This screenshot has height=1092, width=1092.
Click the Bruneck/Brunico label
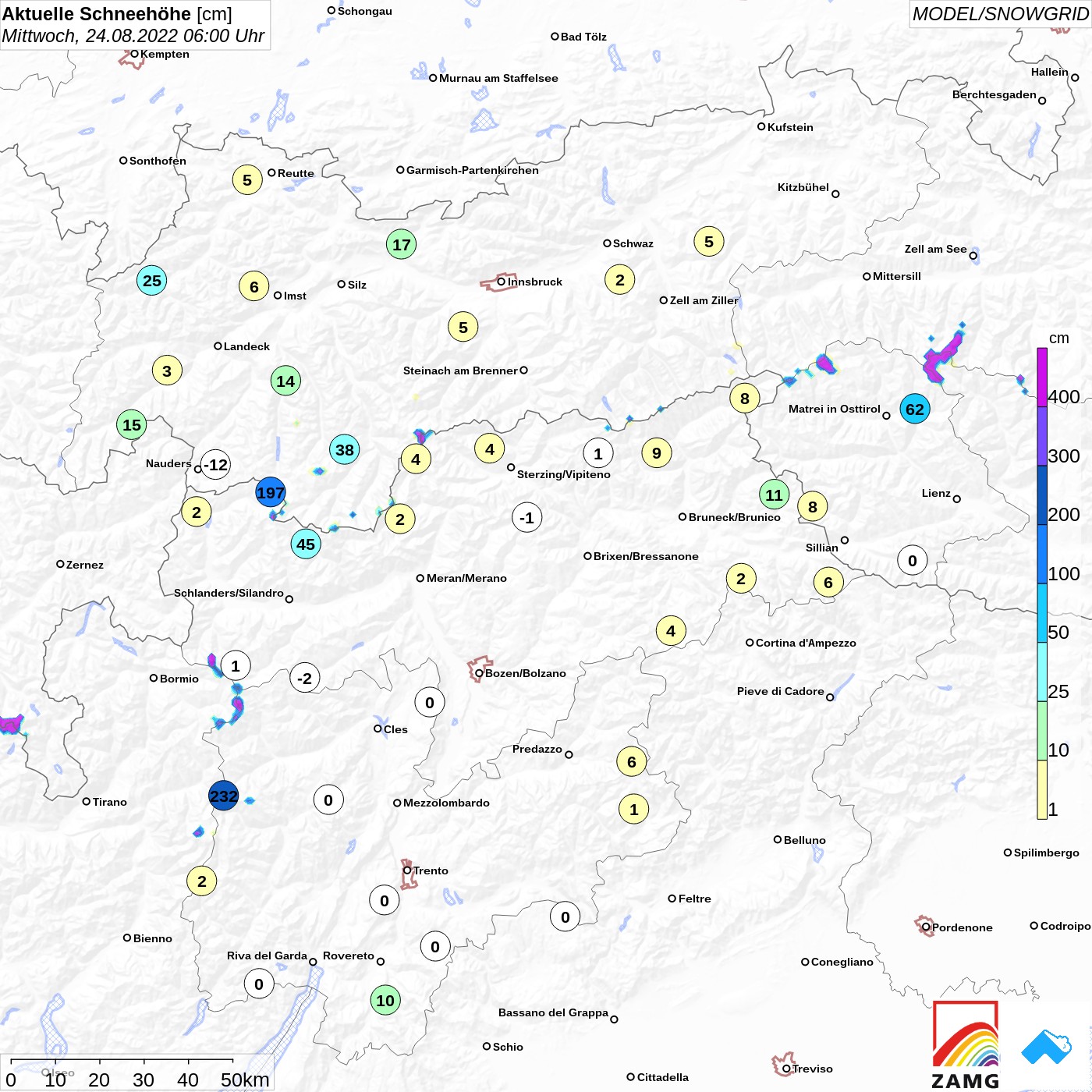pos(735,517)
